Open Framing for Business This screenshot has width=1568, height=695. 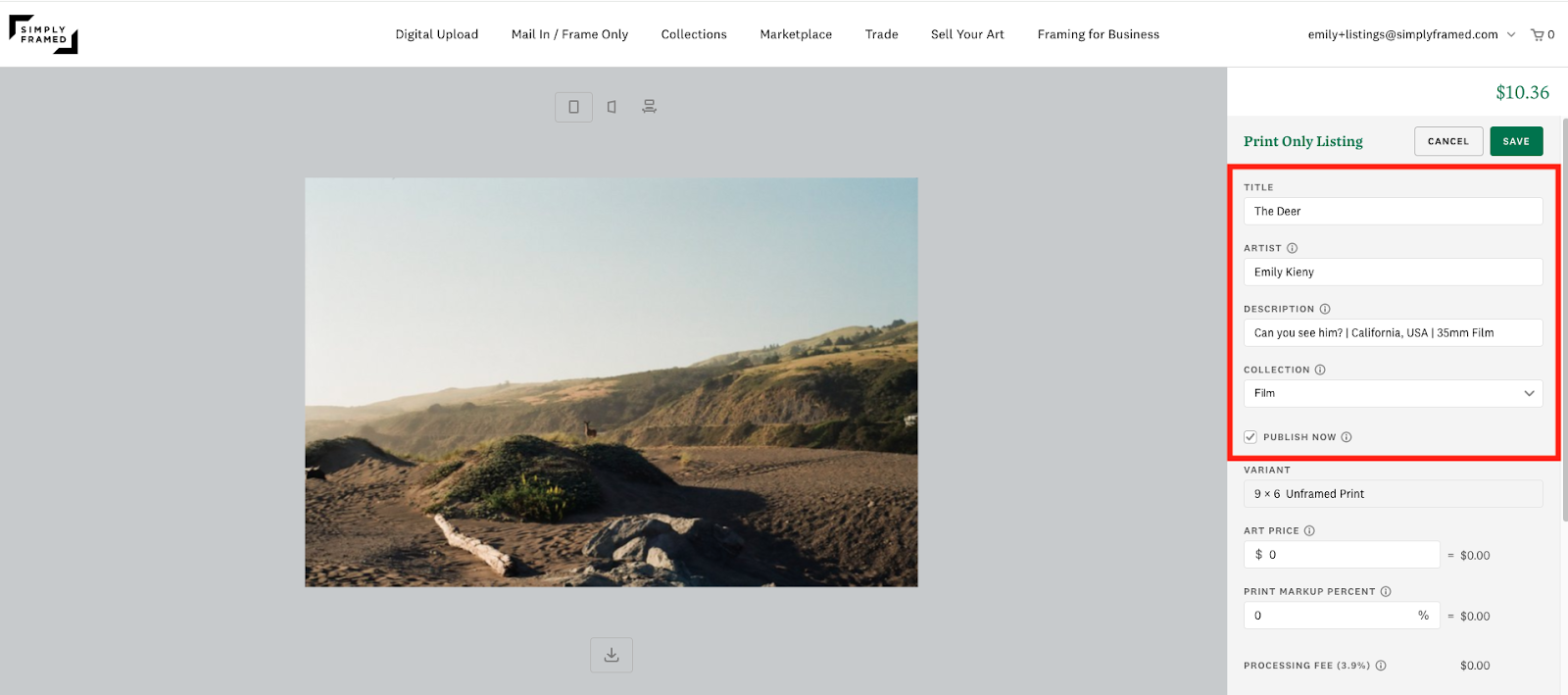(1099, 34)
